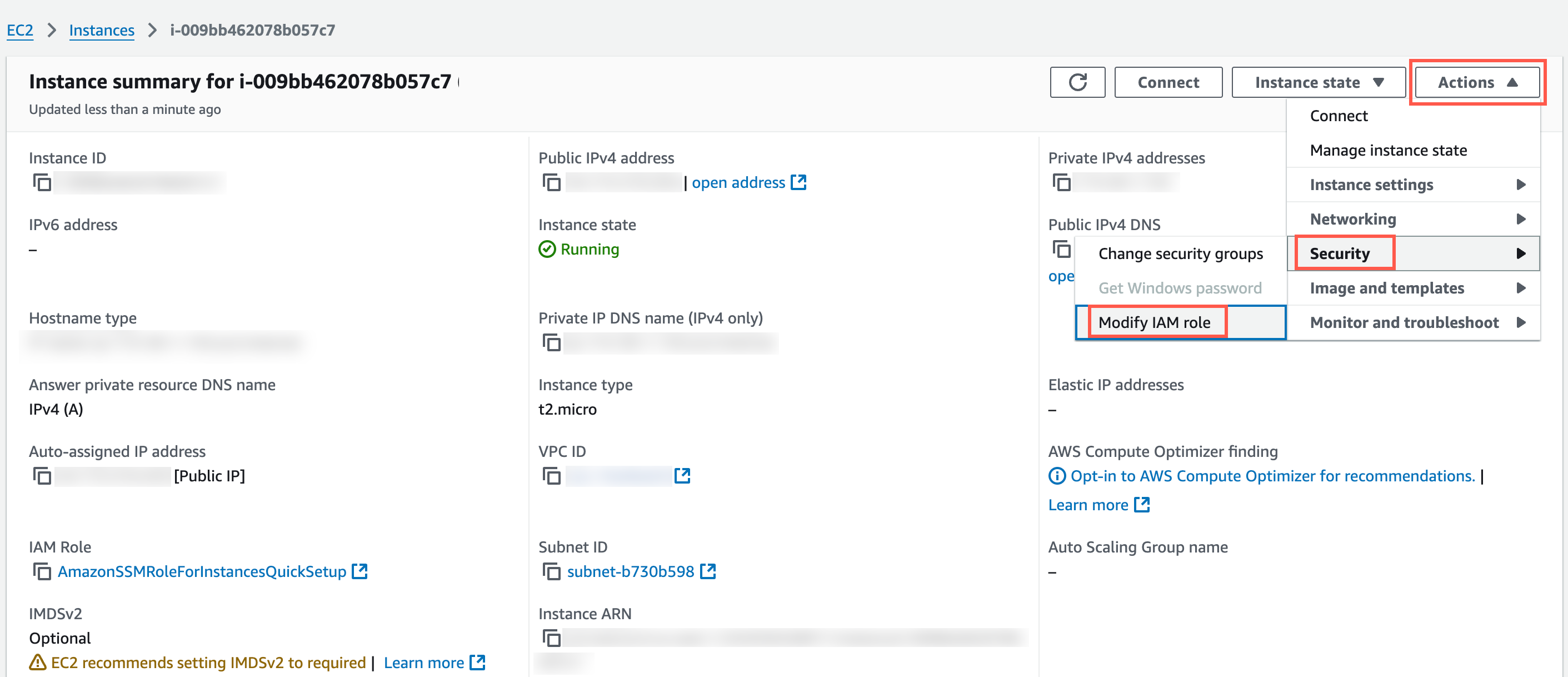Click Learn more beside IMDSv2 recommendation
The image size is (1568, 677).
coord(423,662)
